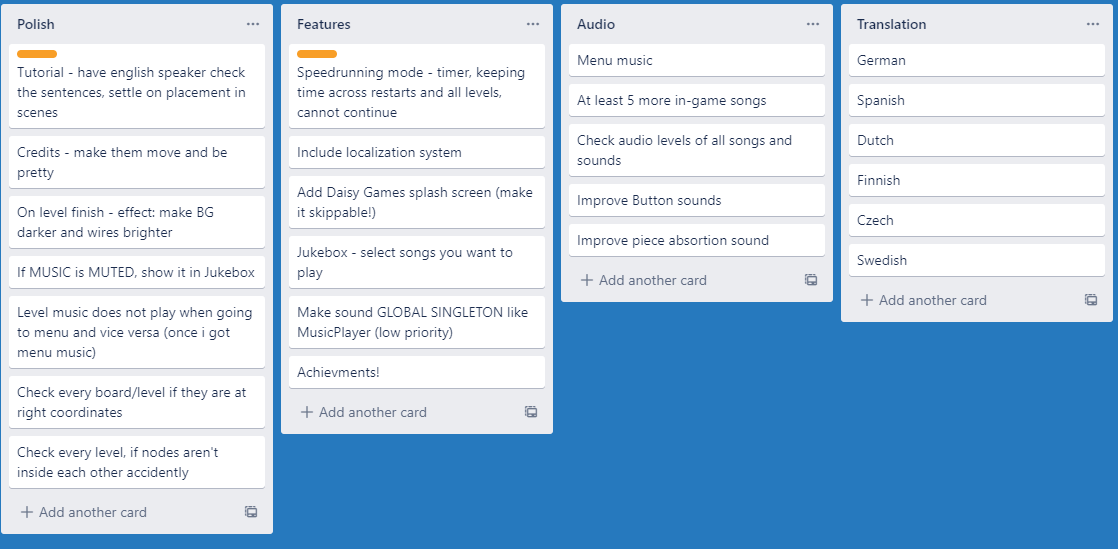Open the Menu music card

pos(697,61)
